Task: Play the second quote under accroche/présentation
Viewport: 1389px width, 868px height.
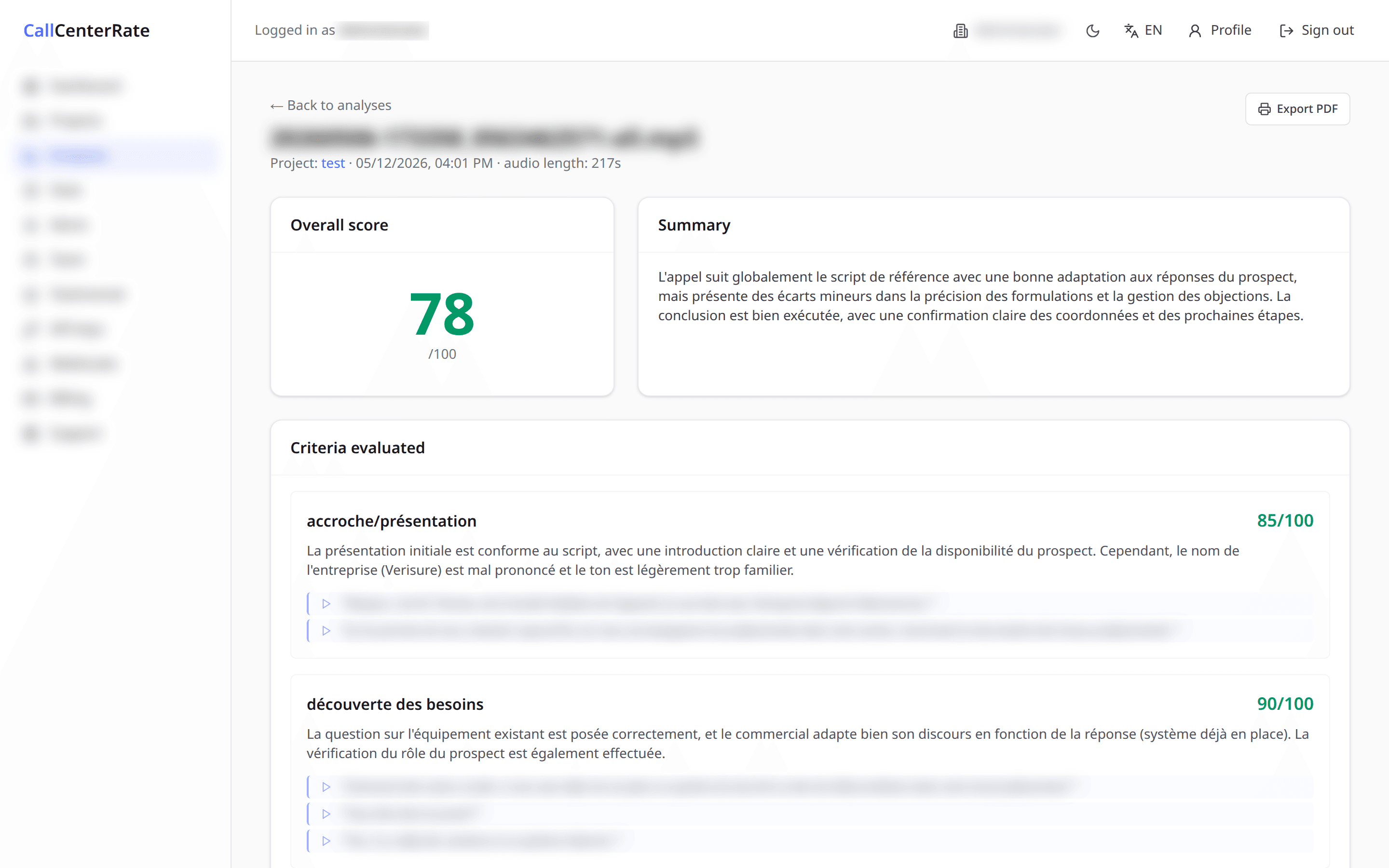Action: [326, 631]
